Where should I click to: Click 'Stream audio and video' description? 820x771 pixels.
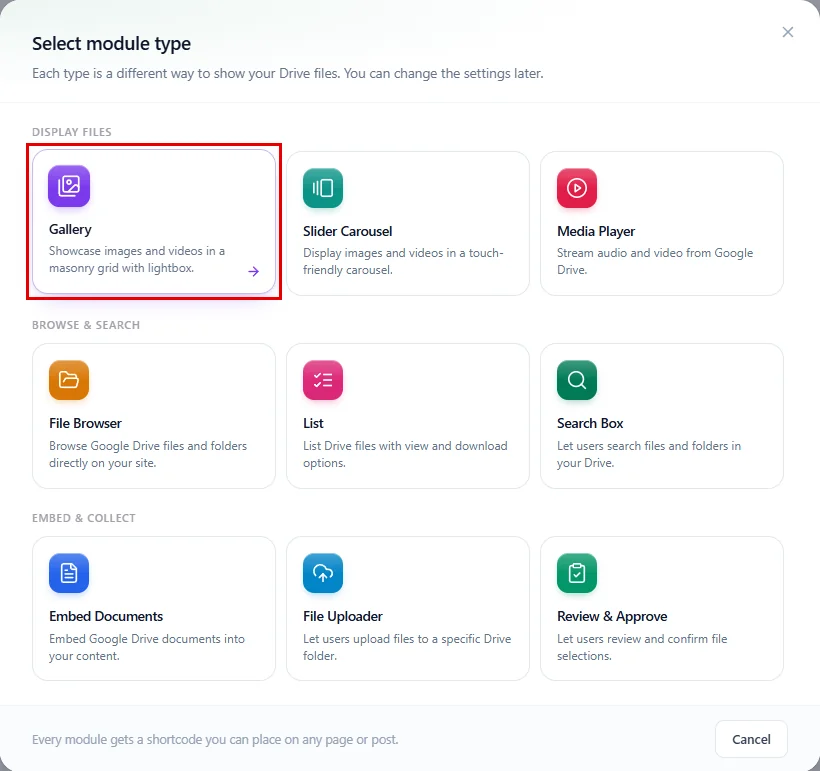655,261
